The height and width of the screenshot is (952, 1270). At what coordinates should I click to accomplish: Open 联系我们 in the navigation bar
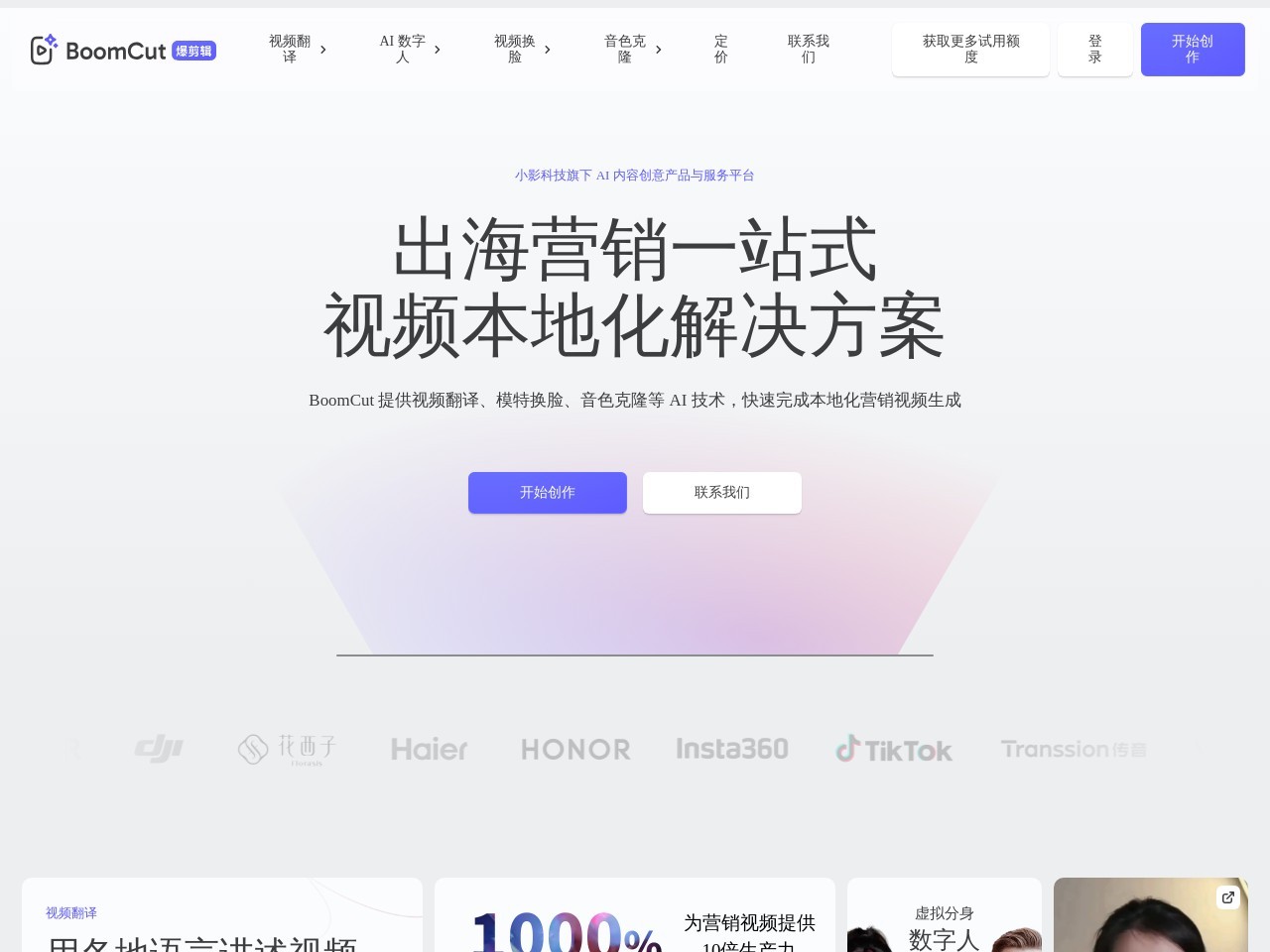(809, 50)
